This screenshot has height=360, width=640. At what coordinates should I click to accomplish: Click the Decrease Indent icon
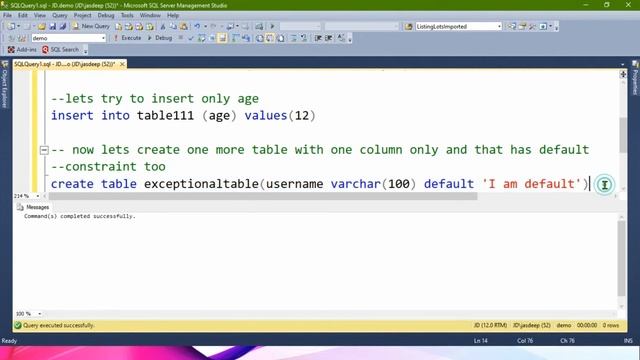pos(318,38)
